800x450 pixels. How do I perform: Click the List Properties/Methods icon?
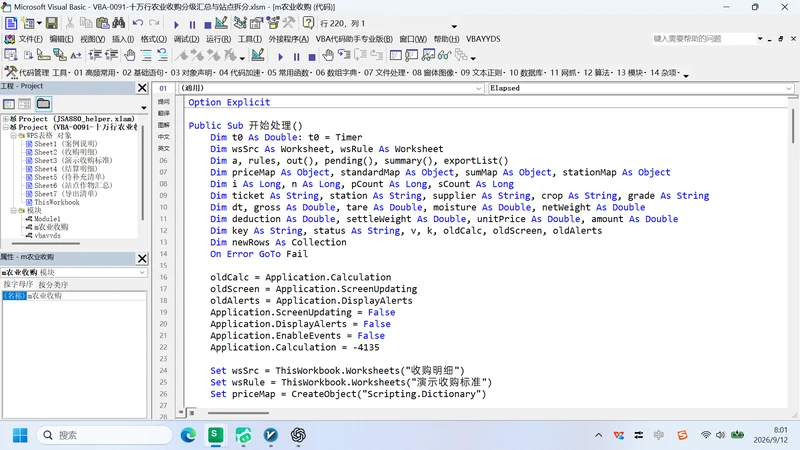coord(11,55)
